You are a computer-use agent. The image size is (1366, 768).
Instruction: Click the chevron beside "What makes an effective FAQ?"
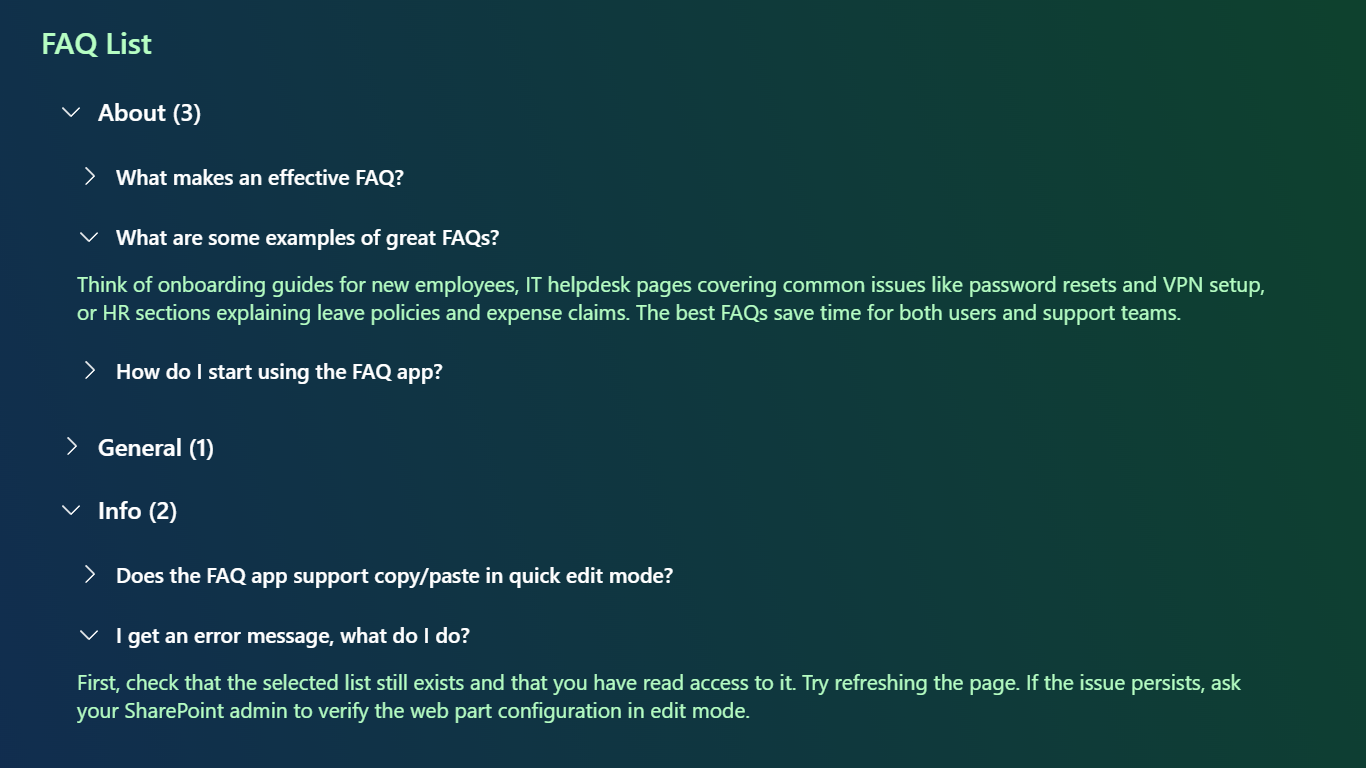coord(90,177)
